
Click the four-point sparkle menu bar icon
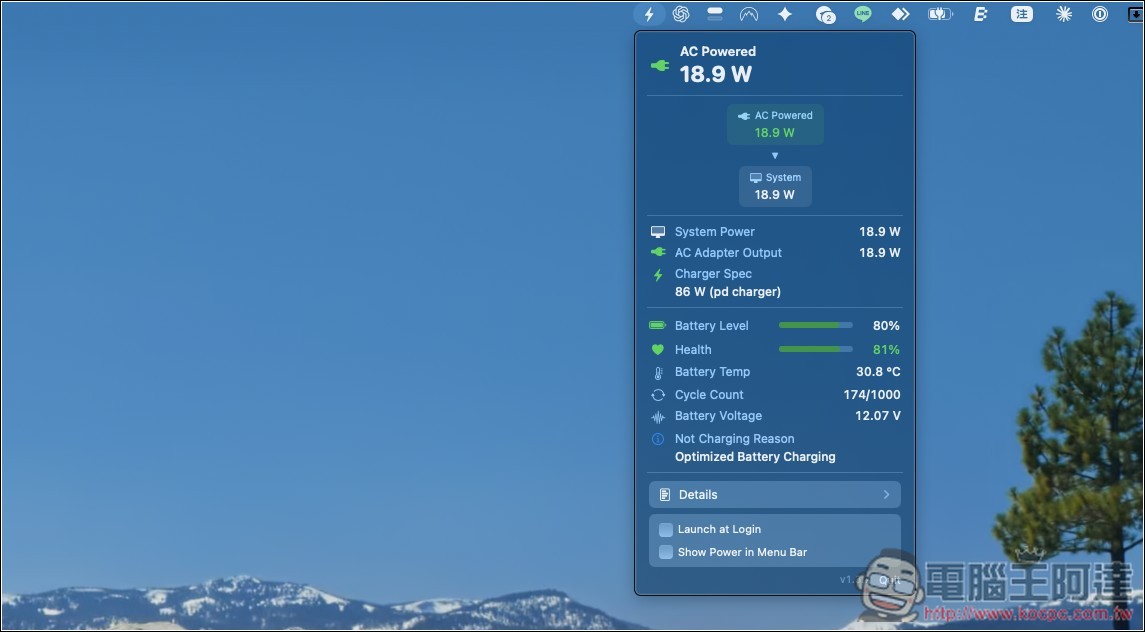pyautogui.click(x=785, y=14)
